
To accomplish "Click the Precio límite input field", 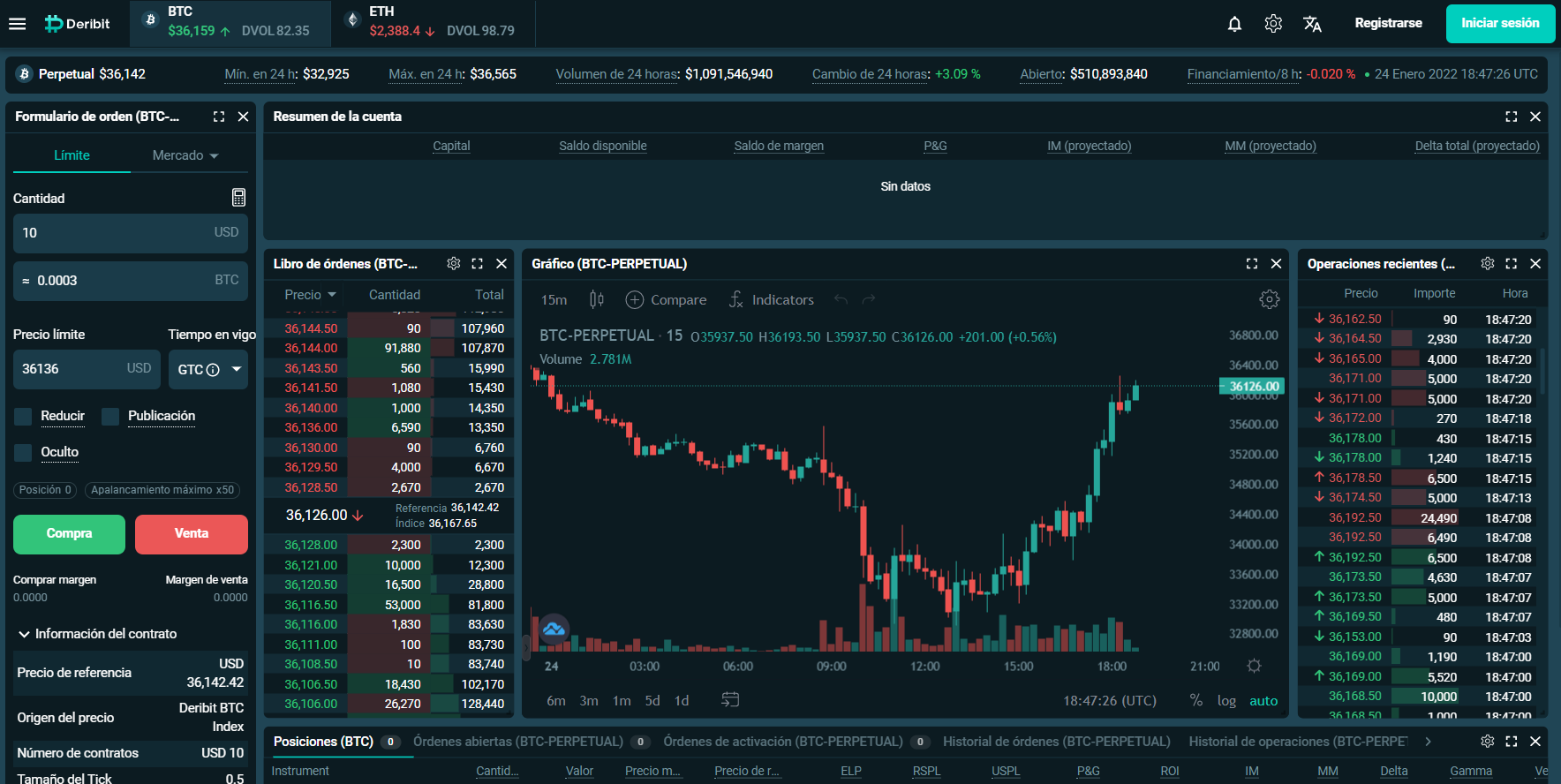I will 71,369.
